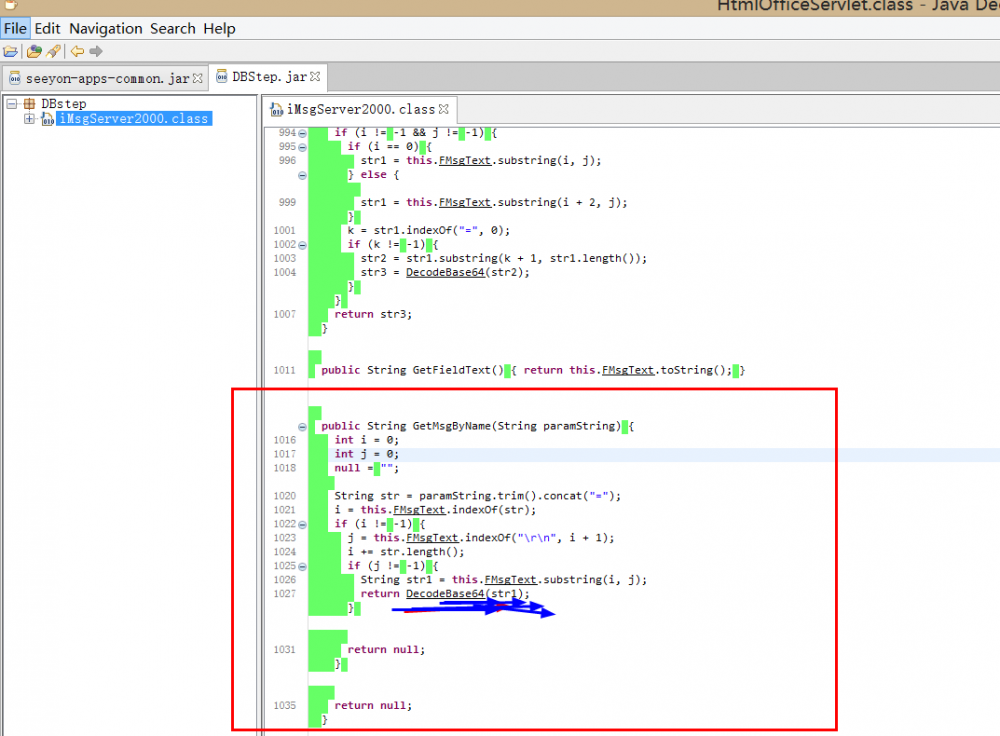Follow FMsgText link on line 1026
1000x736 pixels.
tap(510, 580)
